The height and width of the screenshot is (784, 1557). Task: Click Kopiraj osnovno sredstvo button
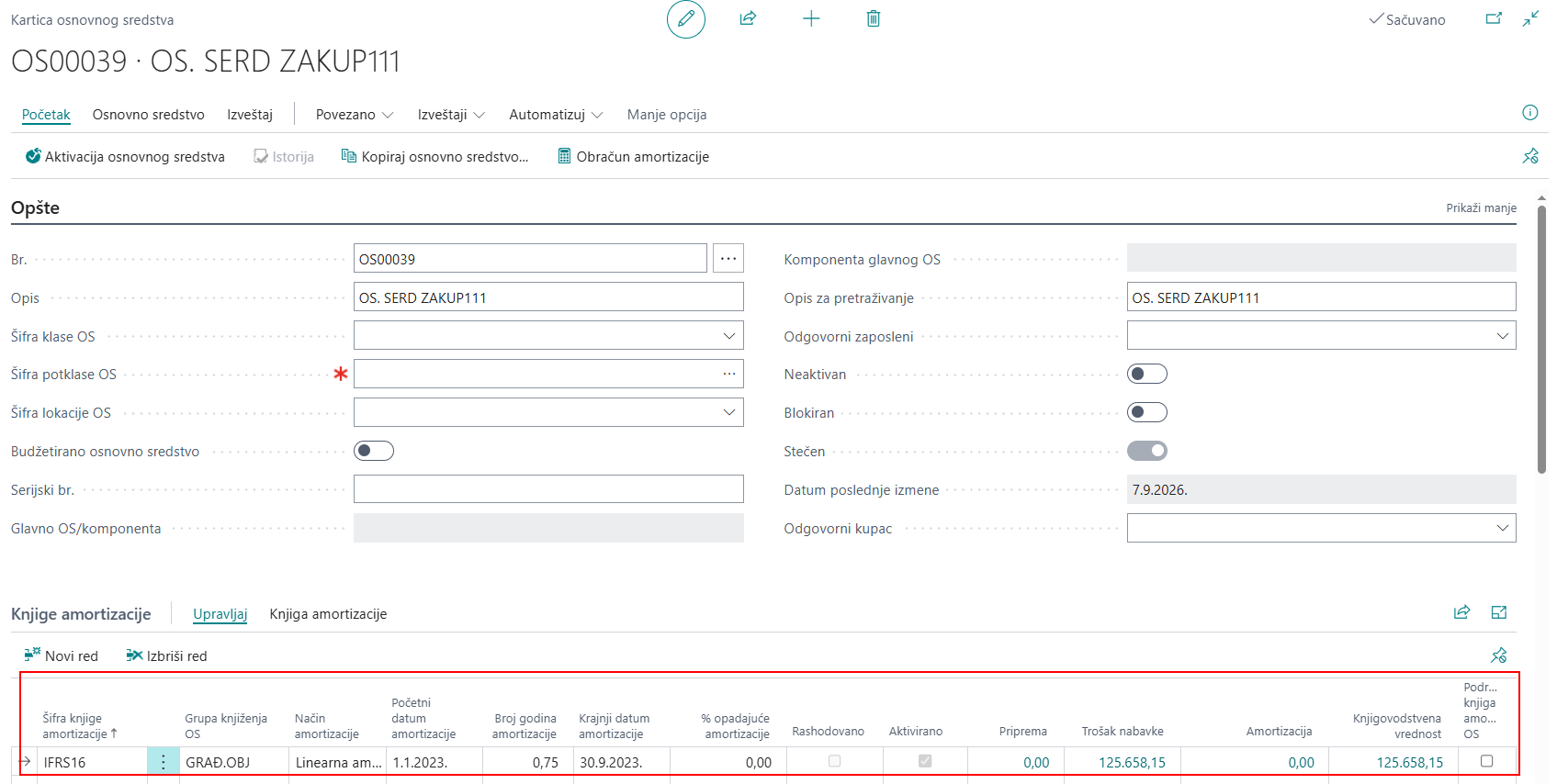[434, 157]
